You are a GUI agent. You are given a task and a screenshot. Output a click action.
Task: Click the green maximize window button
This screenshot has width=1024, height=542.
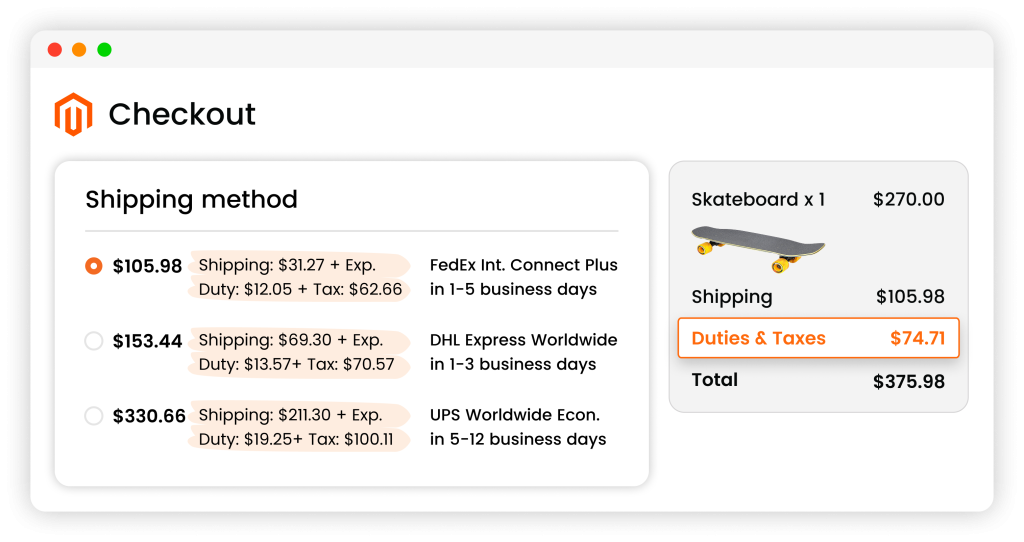104,49
